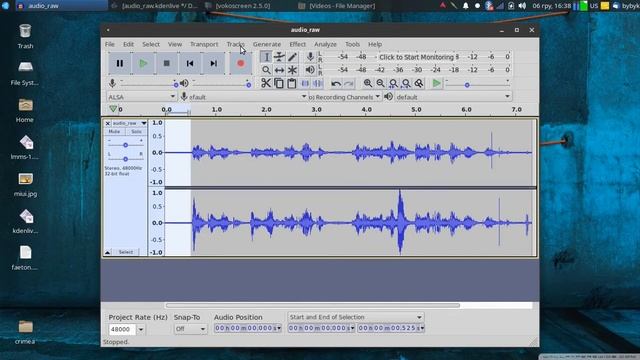This screenshot has width=640, height=360.
Task: Click the Silence audio icon
Action: coord(318,83)
